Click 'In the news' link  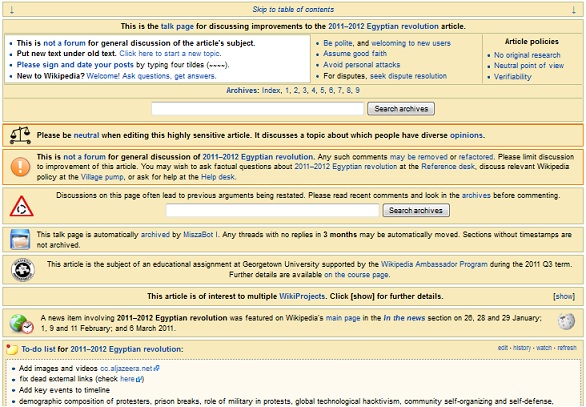[404, 318]
